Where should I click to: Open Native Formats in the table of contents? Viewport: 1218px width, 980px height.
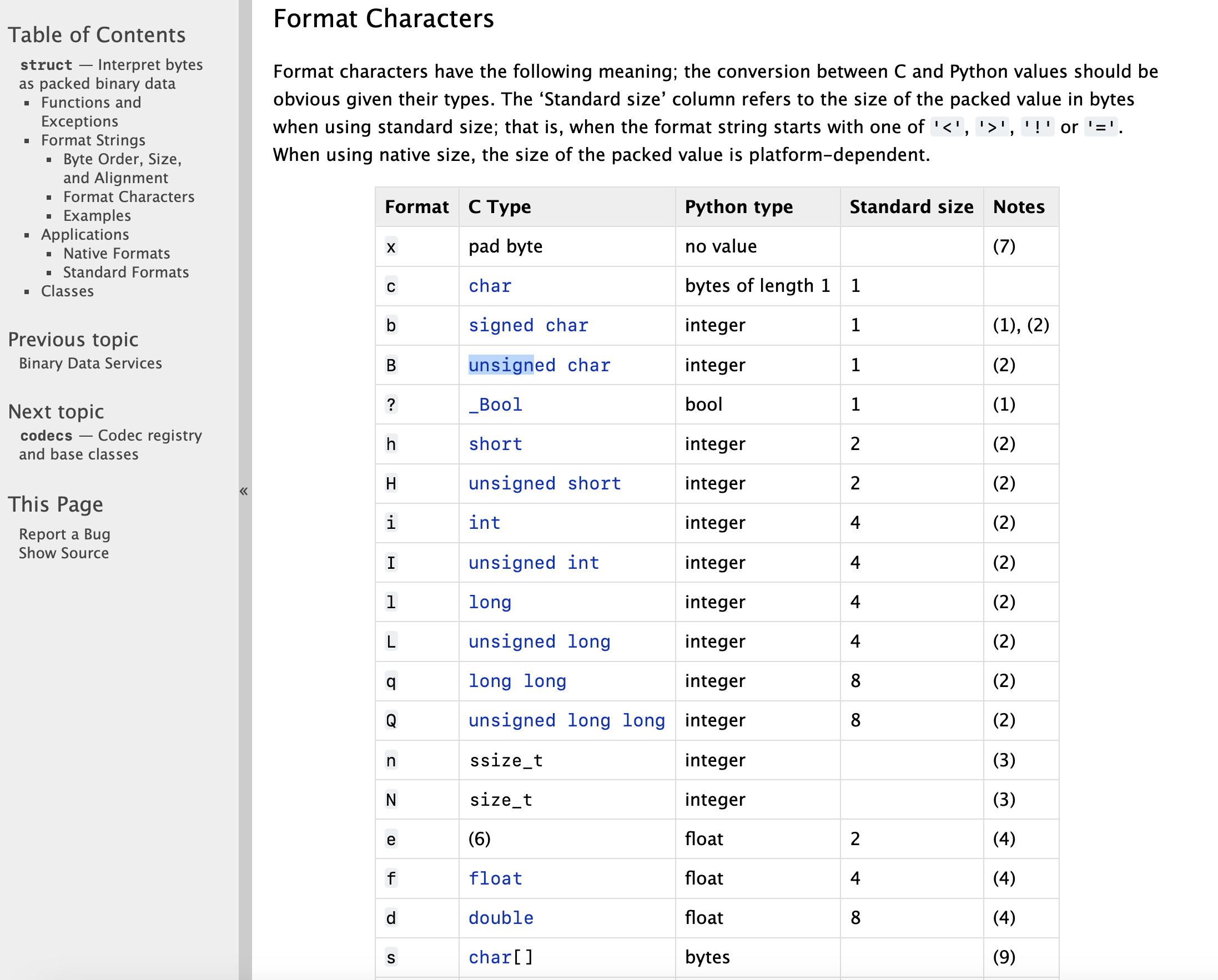[x=117, y=254]
